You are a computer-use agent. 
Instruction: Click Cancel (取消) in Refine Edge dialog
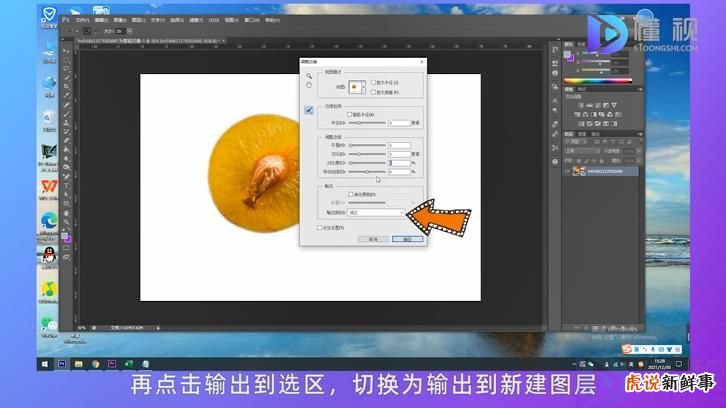tap(373, 239)
